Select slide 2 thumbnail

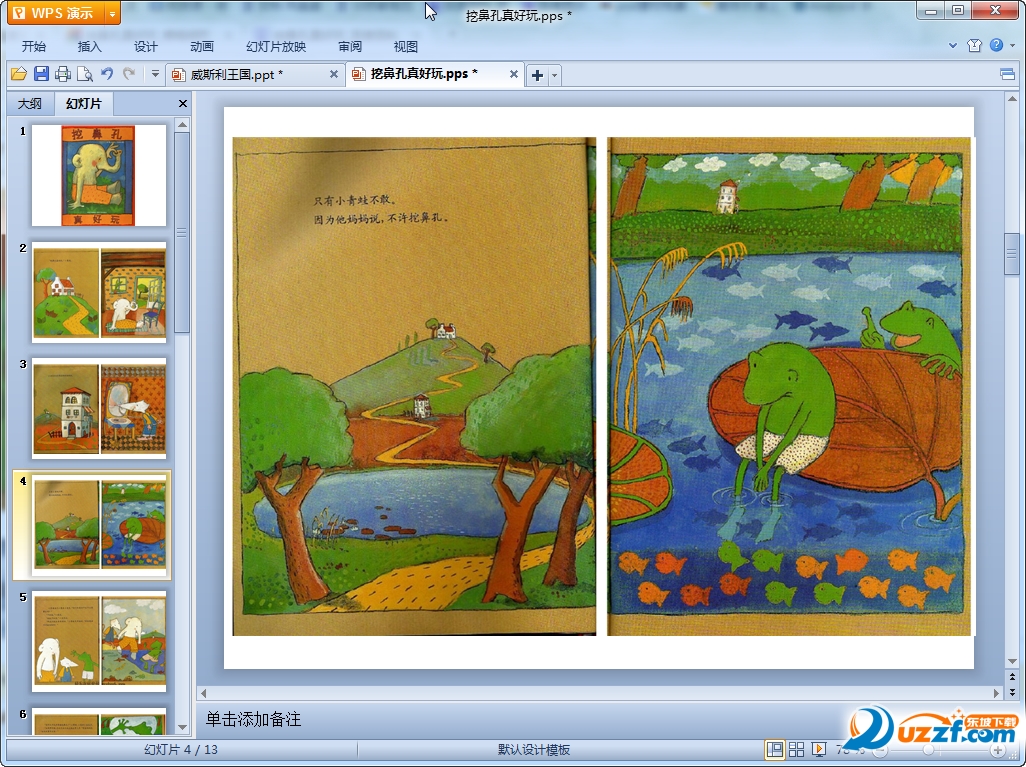(99, 292)
